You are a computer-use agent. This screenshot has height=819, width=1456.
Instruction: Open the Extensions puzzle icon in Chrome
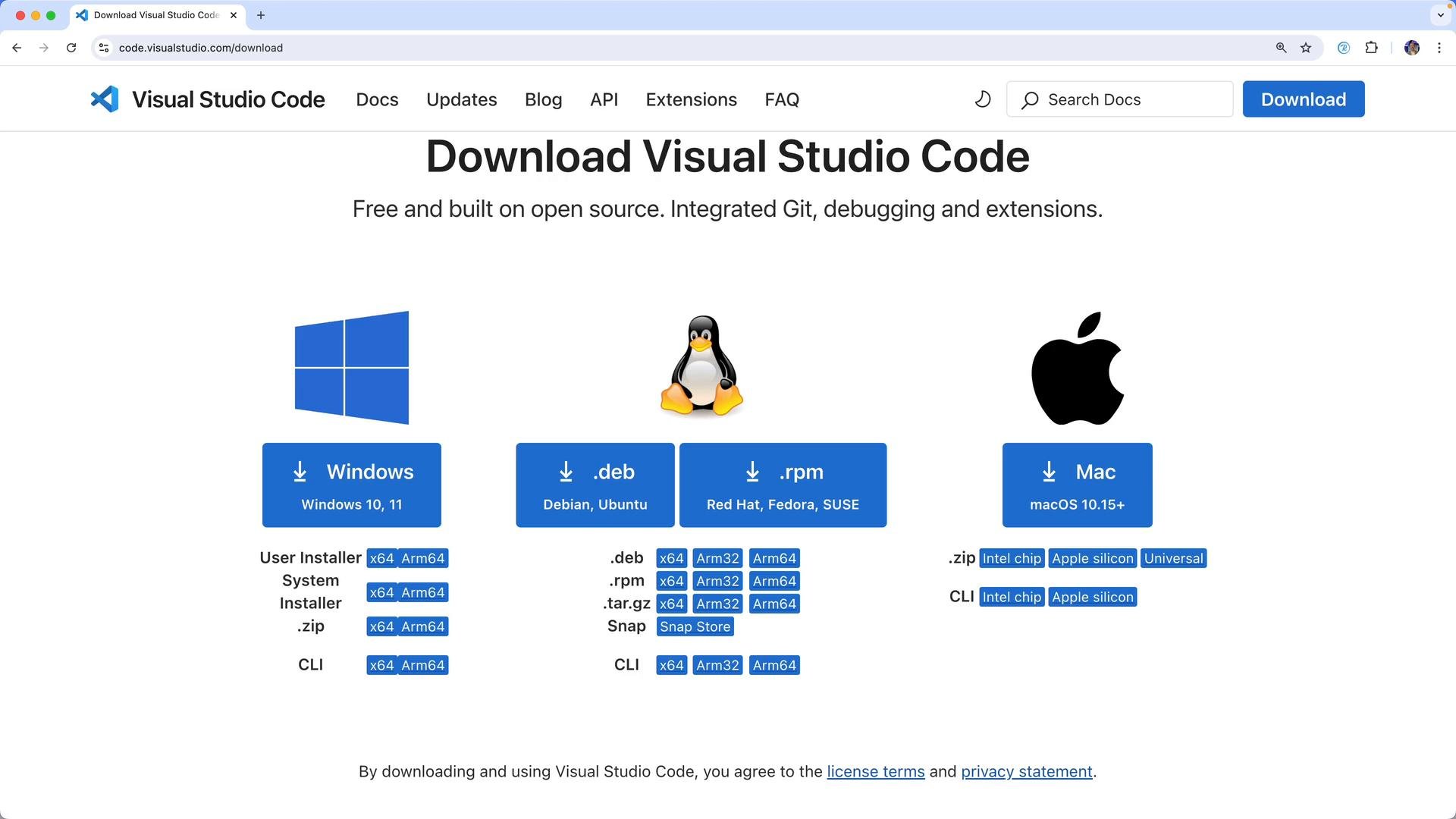1371,48
